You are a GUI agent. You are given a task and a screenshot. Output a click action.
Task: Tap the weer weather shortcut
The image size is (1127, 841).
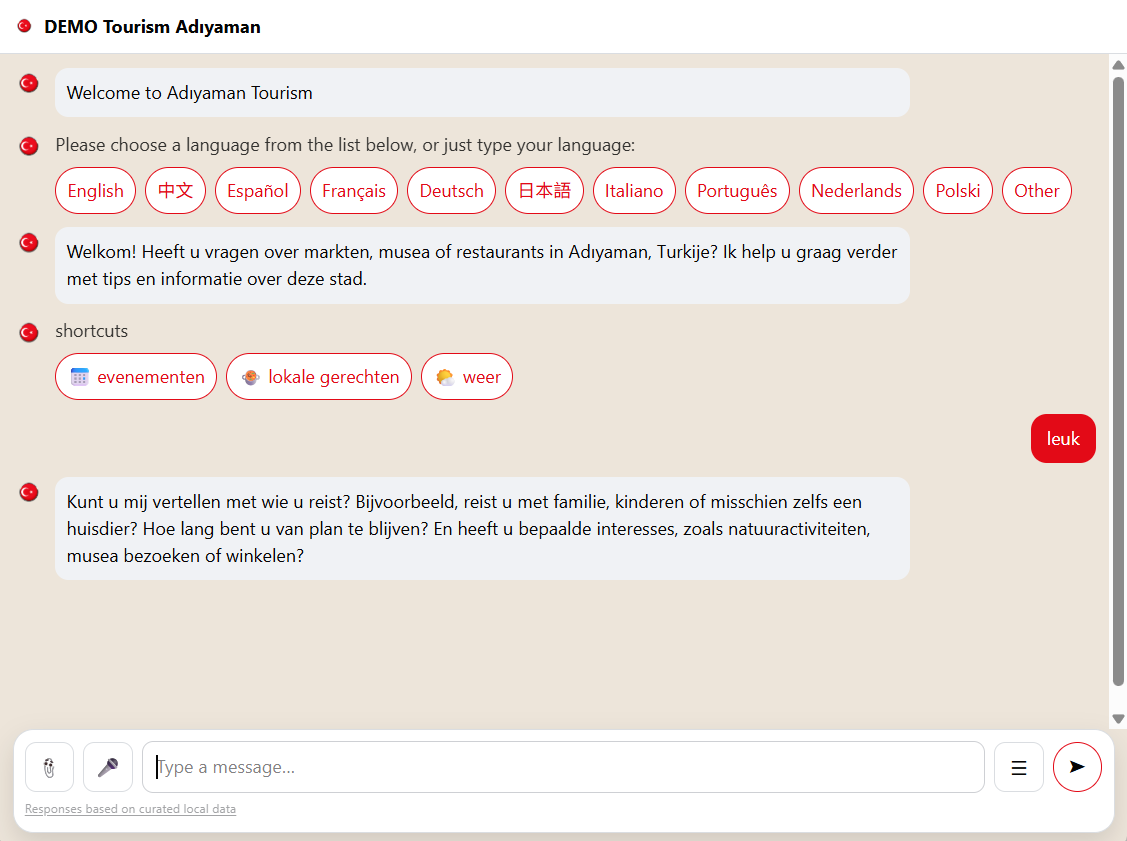(467, 377)
